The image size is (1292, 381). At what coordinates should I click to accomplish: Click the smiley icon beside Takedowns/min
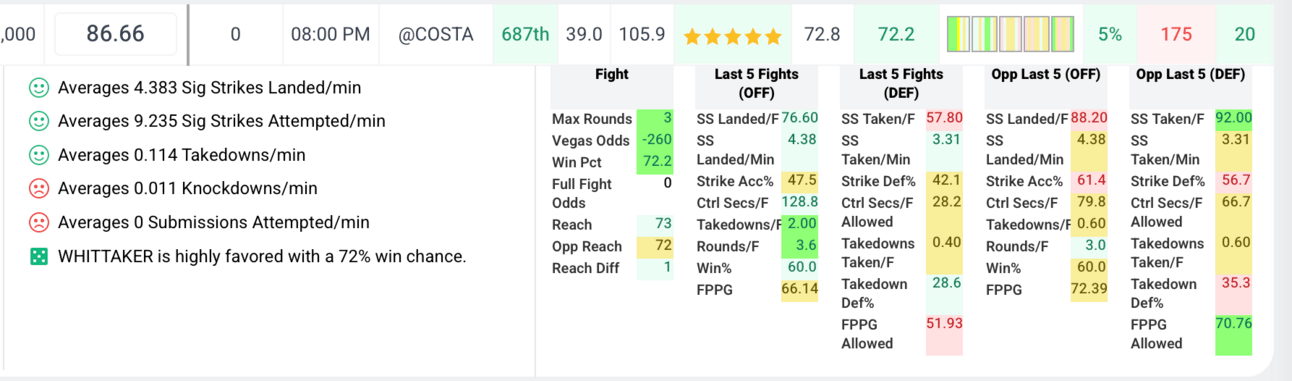point(39,155)
